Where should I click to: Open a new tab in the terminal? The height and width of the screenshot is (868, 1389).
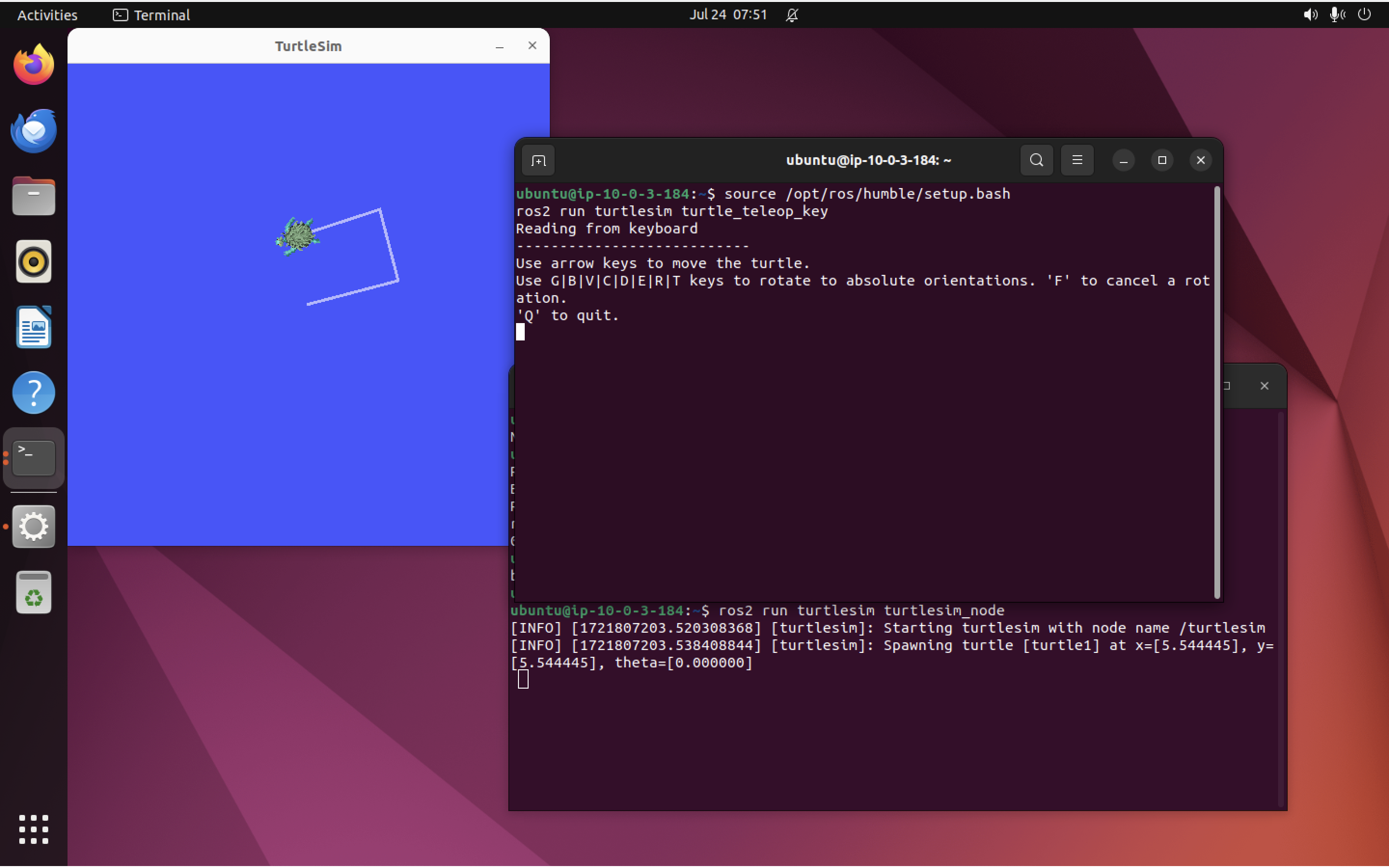point(538,160)
